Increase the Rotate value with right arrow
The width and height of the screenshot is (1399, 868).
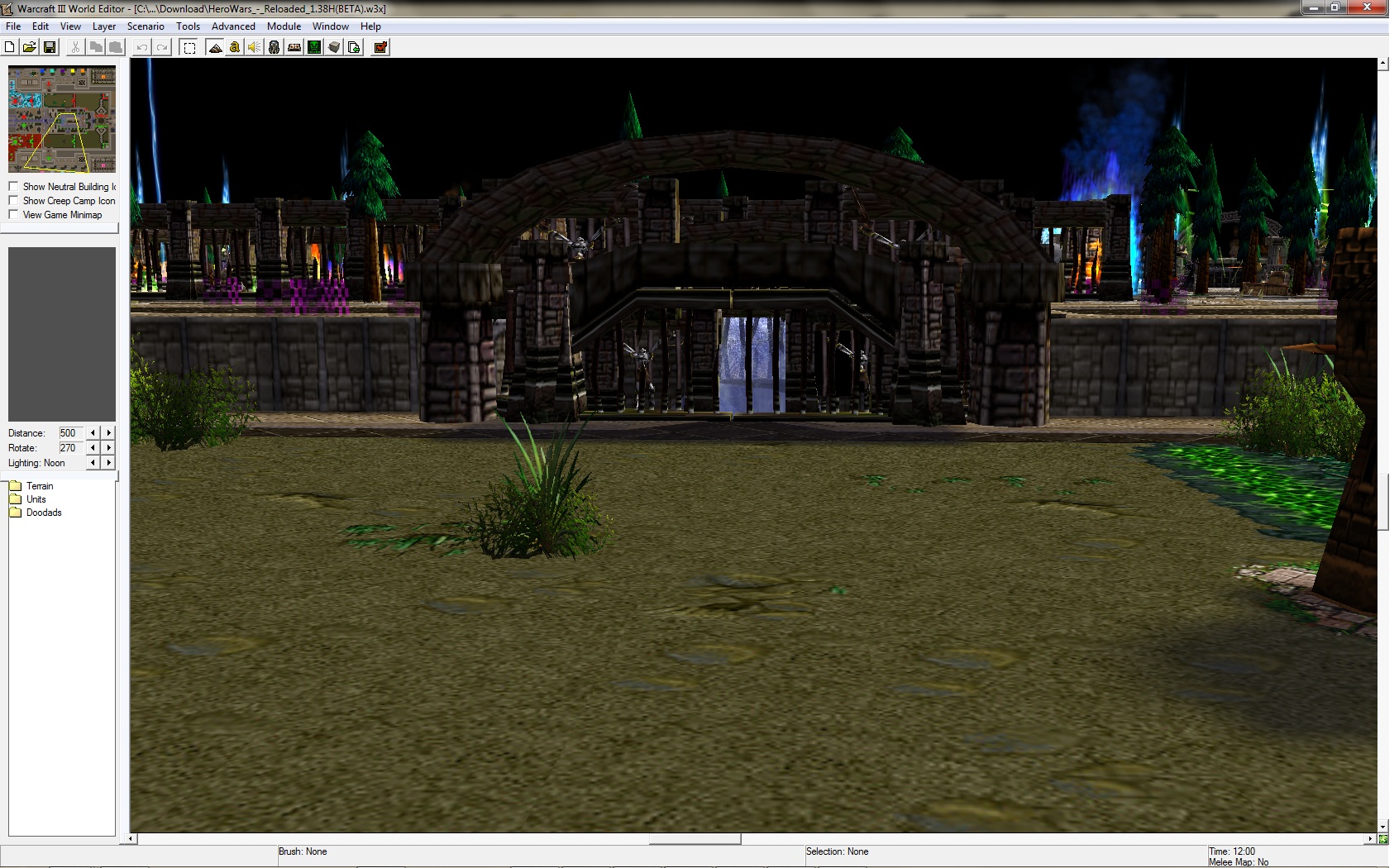pos(108,448)
